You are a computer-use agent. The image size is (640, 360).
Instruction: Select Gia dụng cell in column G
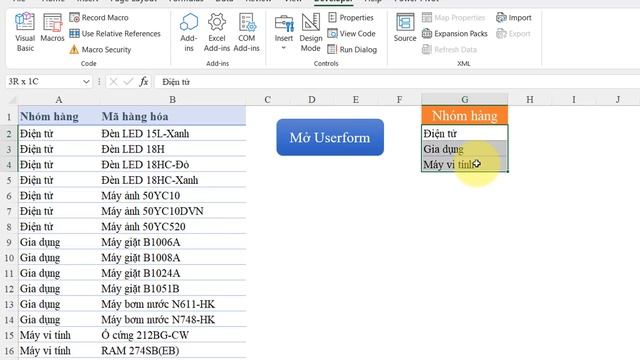[464, 149]
